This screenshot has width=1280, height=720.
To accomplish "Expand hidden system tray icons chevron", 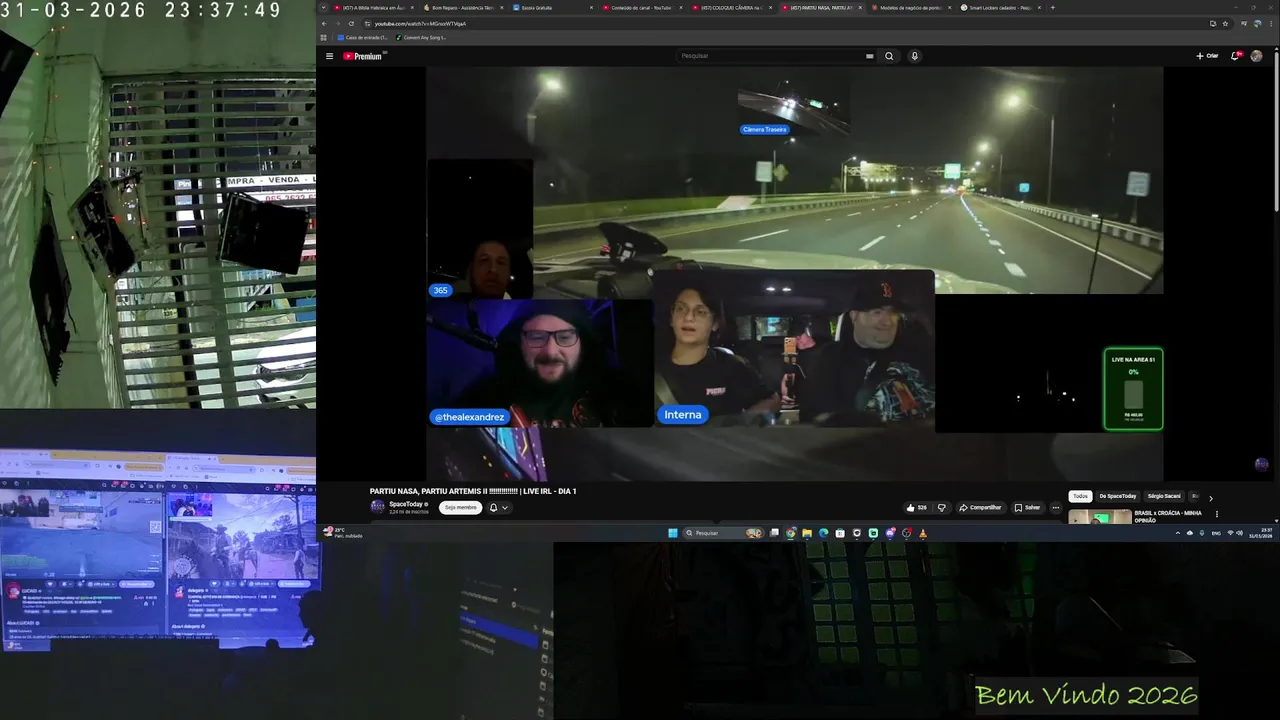I will point(1178,533).
